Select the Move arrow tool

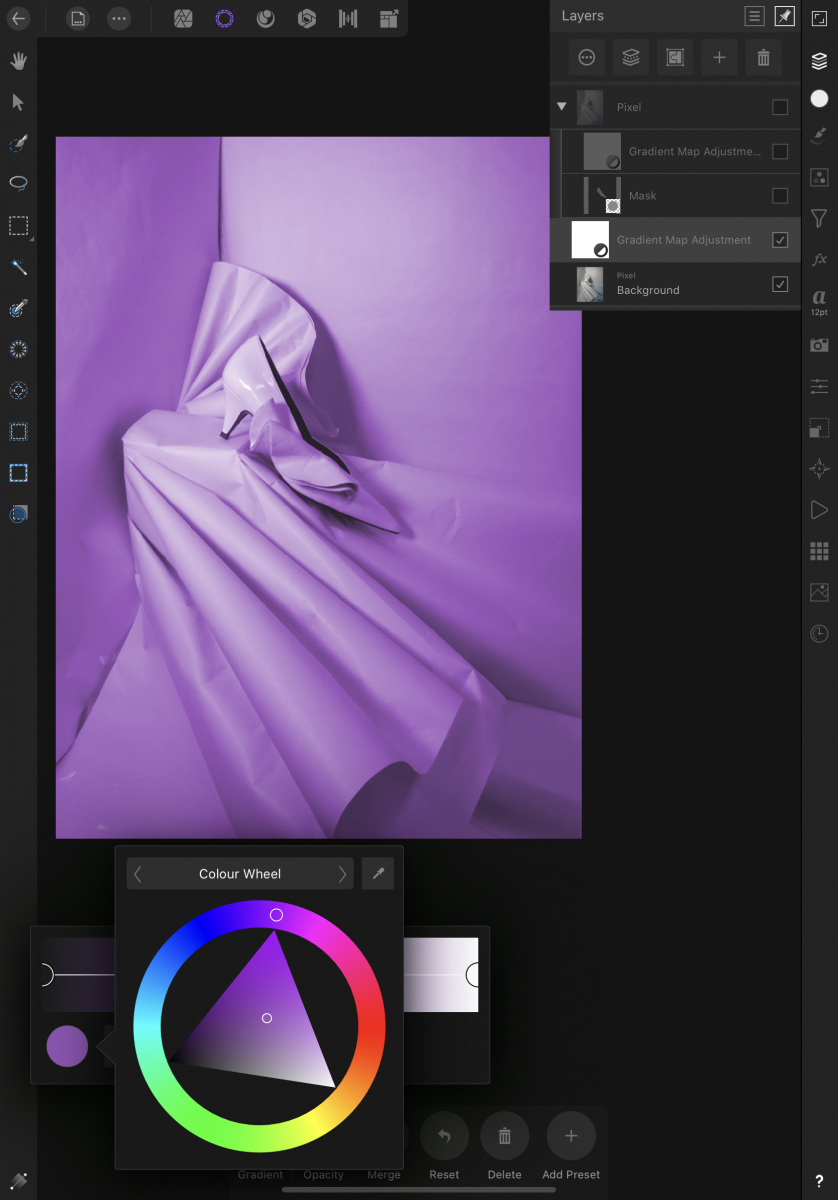tap(18, 102)
